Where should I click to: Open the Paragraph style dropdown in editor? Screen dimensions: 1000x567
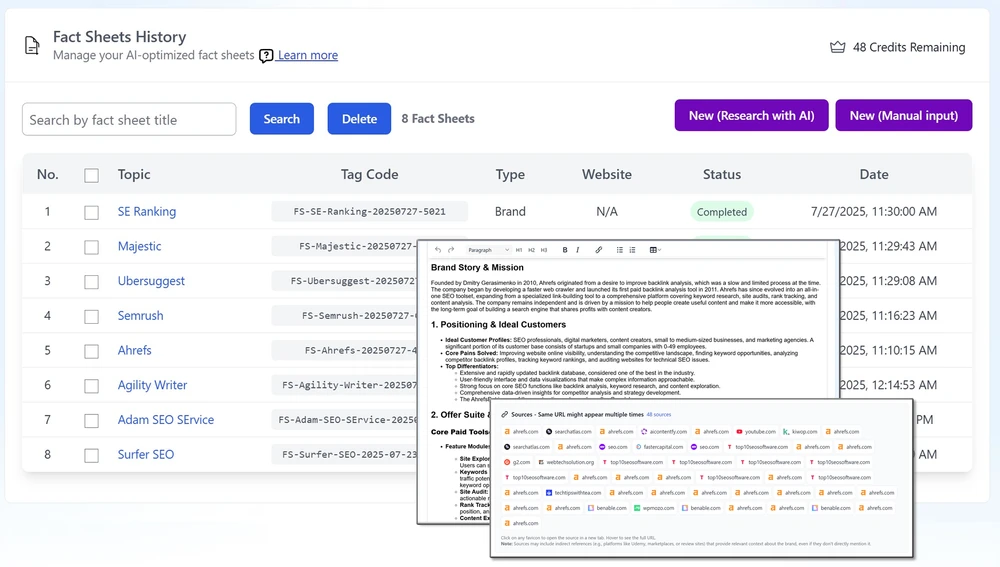[489, 250]
